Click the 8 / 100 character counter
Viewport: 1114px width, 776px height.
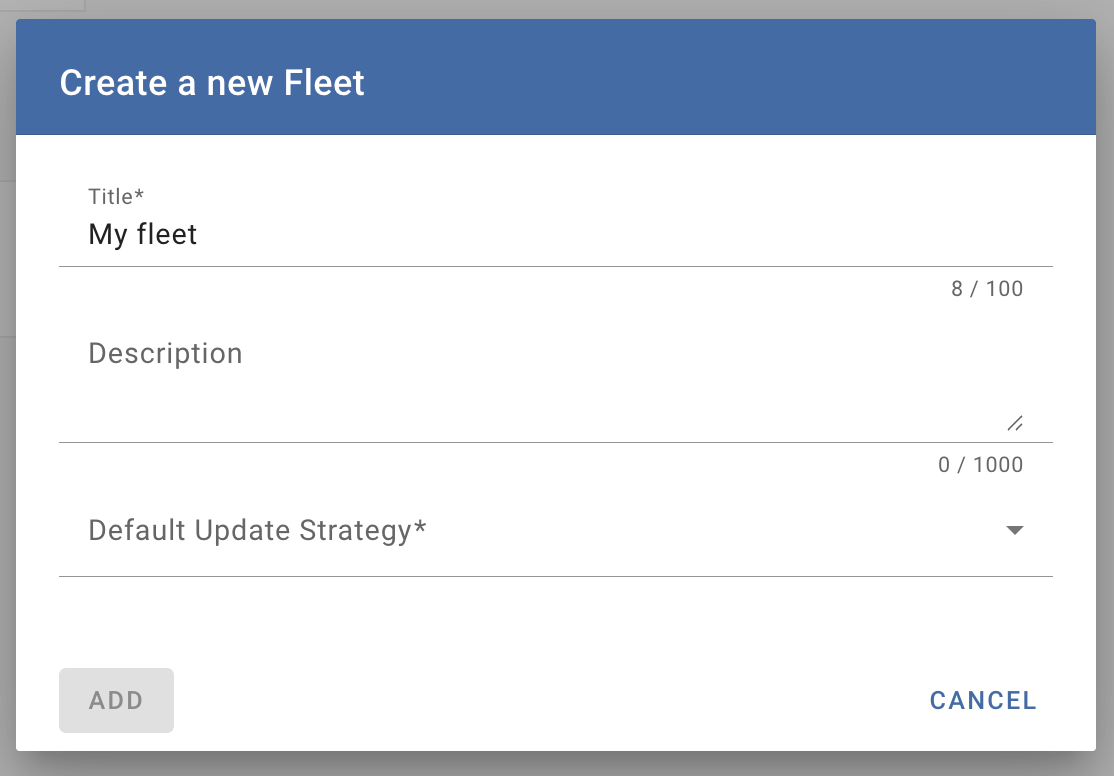tap(989, 289)
